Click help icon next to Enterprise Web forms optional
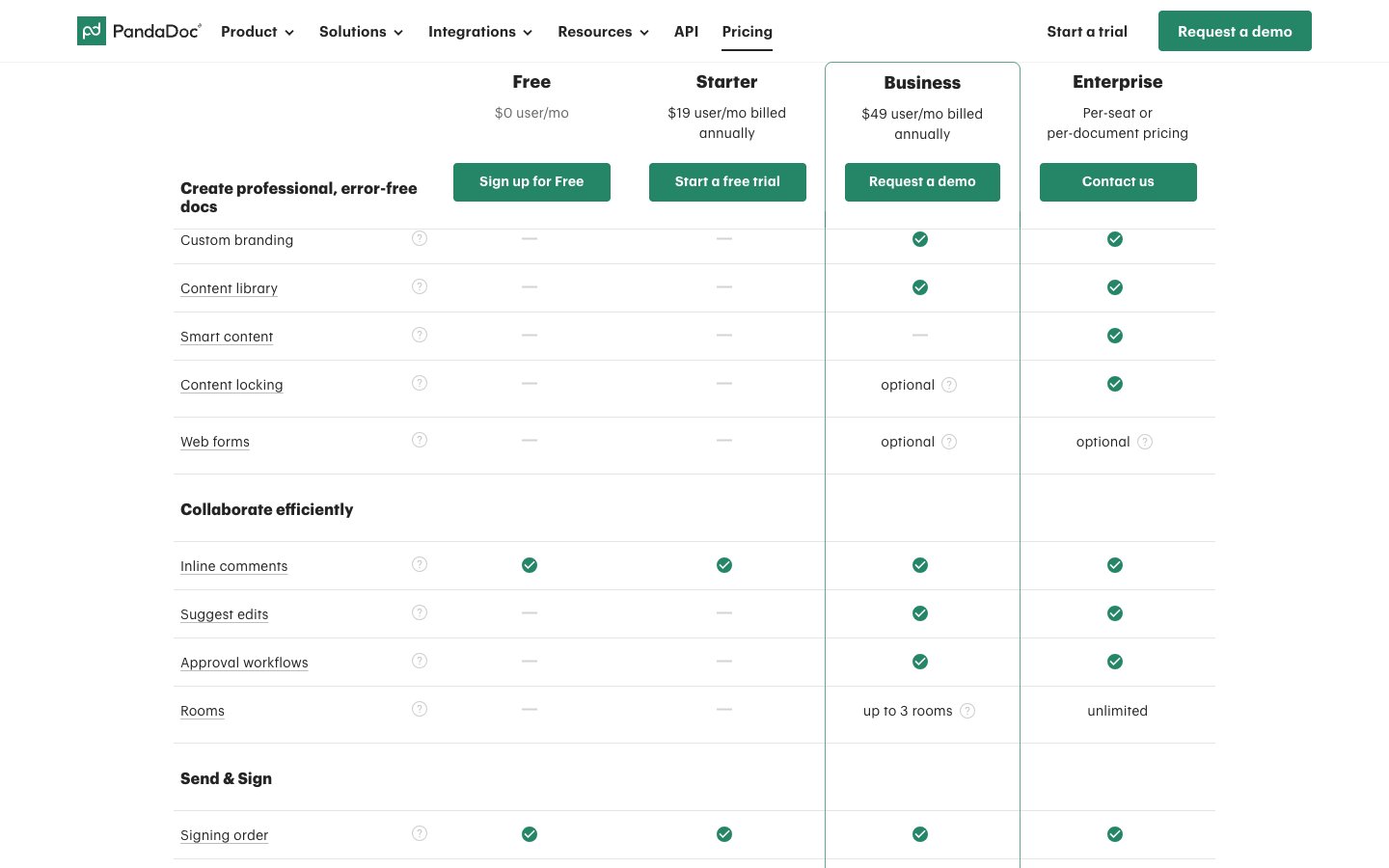The width and height of the screenshot is (1389, 868). pyautogui.click(x=1145, y=442)
